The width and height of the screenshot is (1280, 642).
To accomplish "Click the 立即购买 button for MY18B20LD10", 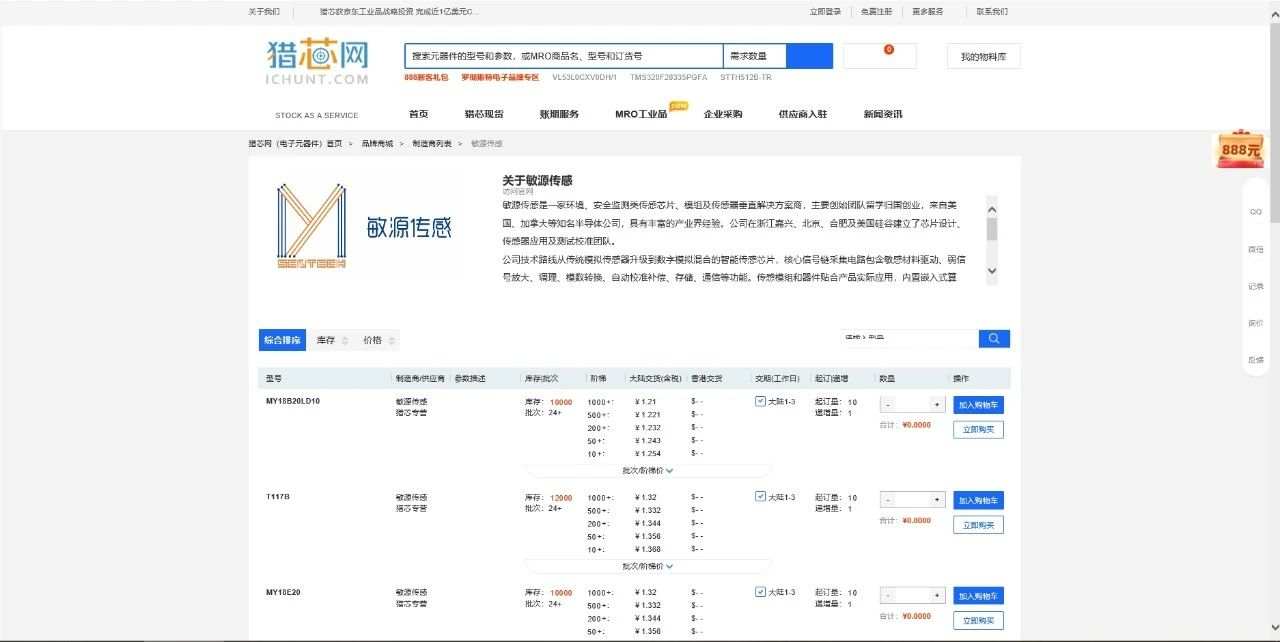I will (x=978, y=429).
